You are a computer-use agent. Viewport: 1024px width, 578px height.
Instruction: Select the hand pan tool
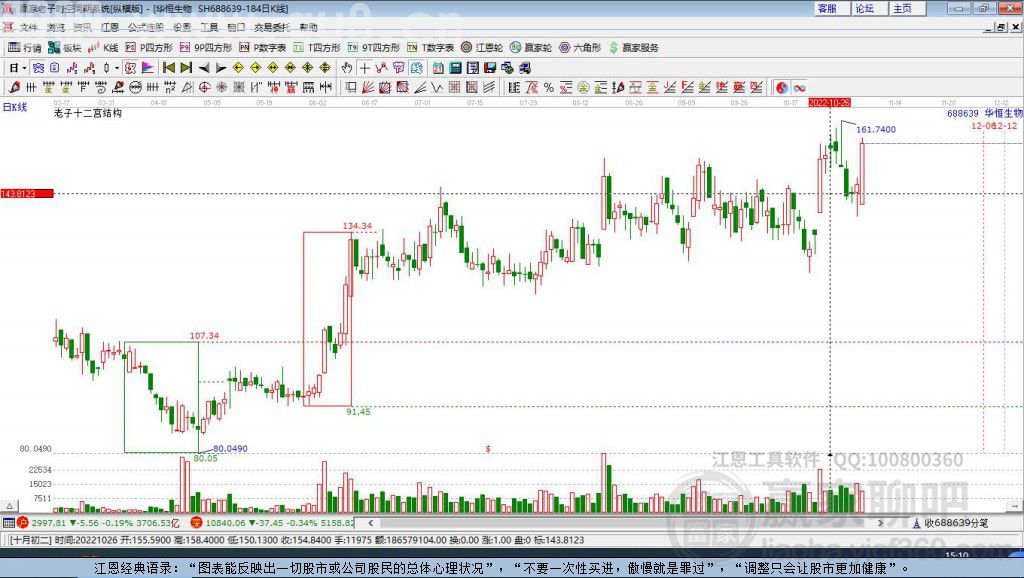coord(347,68)
